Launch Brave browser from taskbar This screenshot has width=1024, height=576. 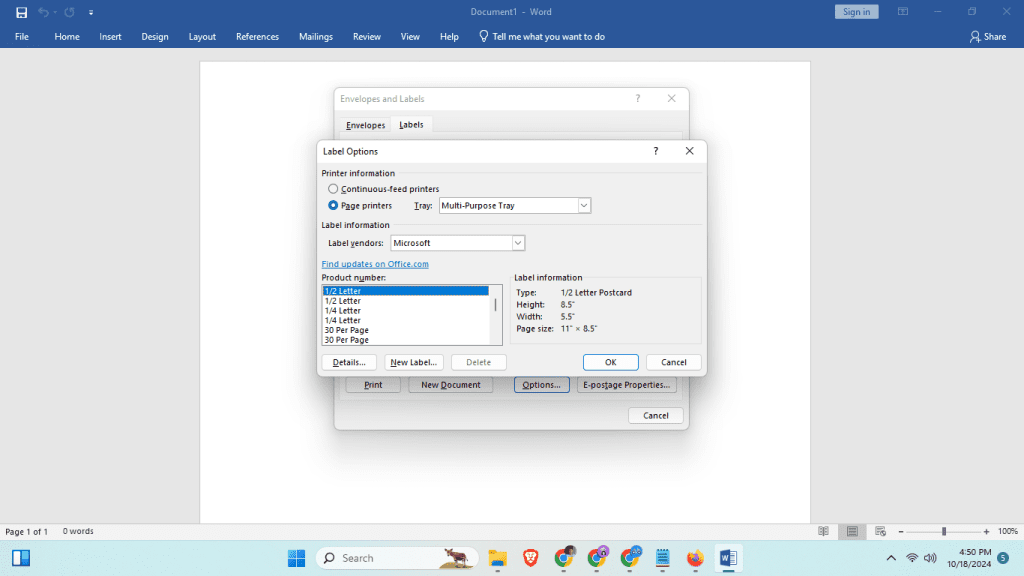530,558
